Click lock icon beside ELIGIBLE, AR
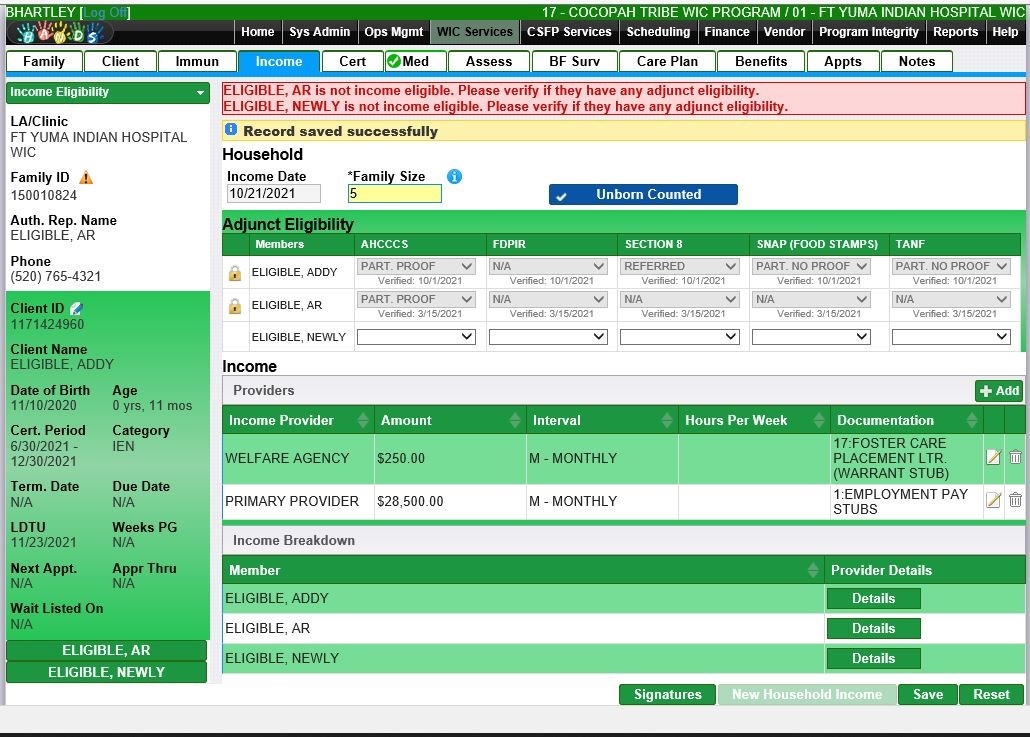The height and width of the screenshot is (737, 1030). [235, 306]
